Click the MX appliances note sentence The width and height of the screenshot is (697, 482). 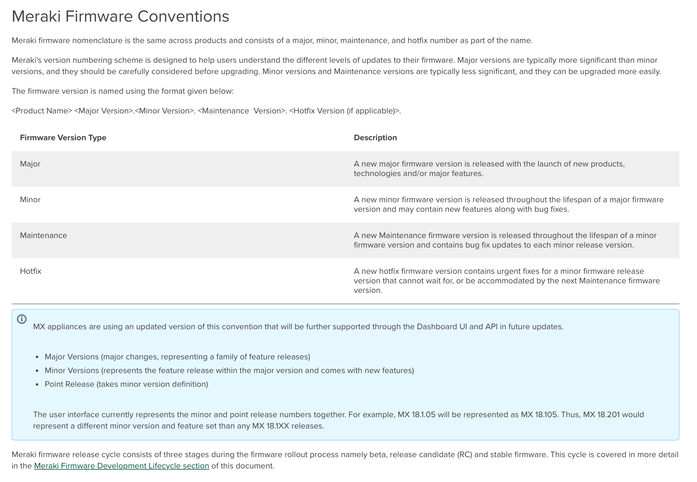298,327
